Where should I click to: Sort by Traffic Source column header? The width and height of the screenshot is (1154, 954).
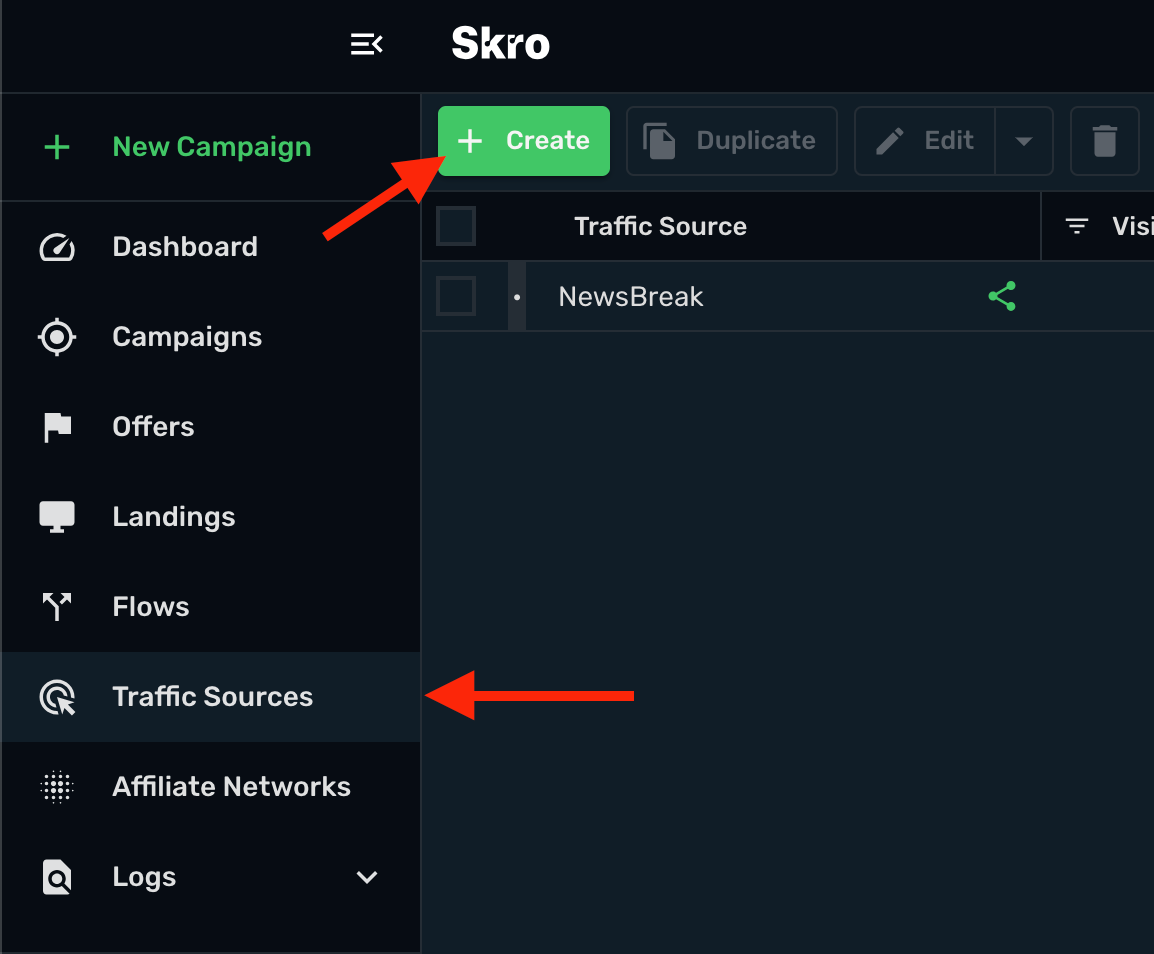tap(660, 226)
